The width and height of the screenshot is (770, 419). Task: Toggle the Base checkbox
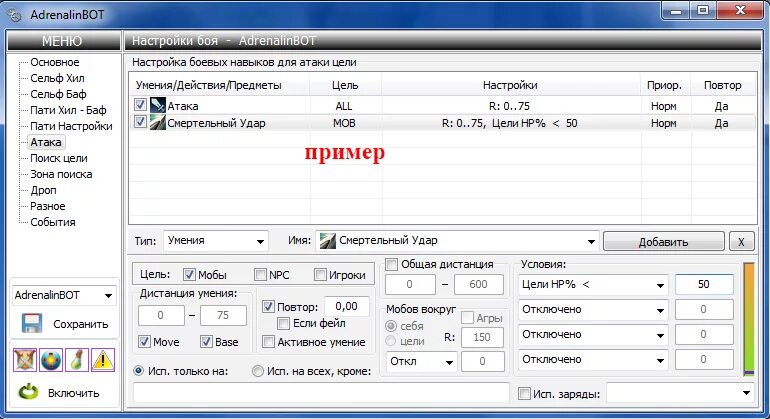click(206, 342)
